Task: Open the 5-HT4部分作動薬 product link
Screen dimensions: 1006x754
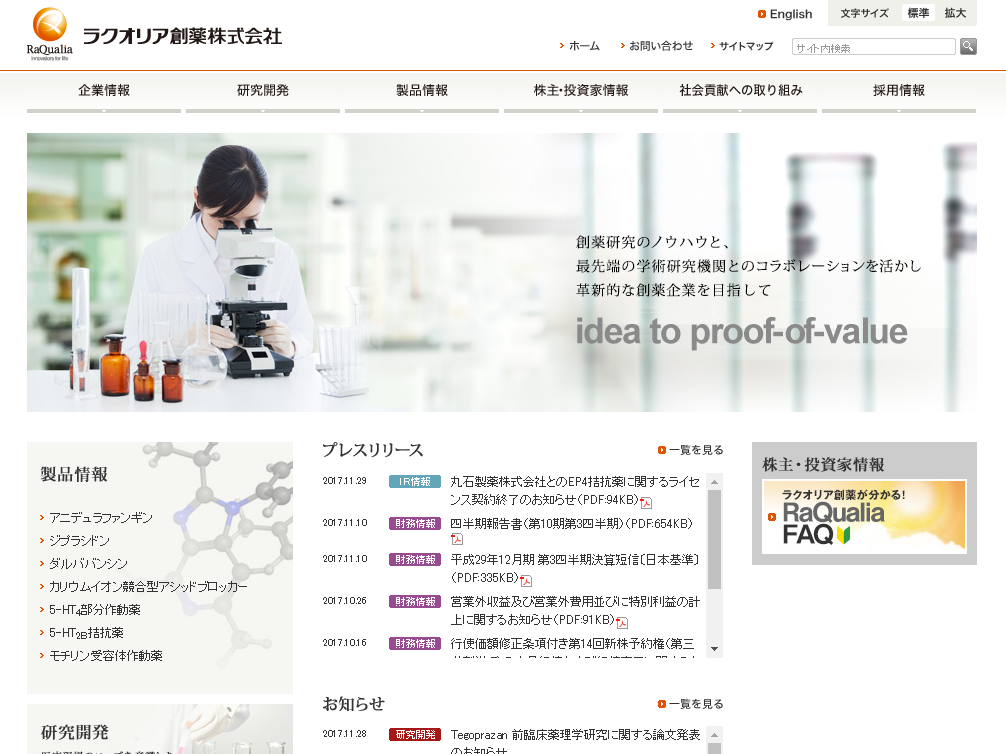Action: (x=95, y=610)
